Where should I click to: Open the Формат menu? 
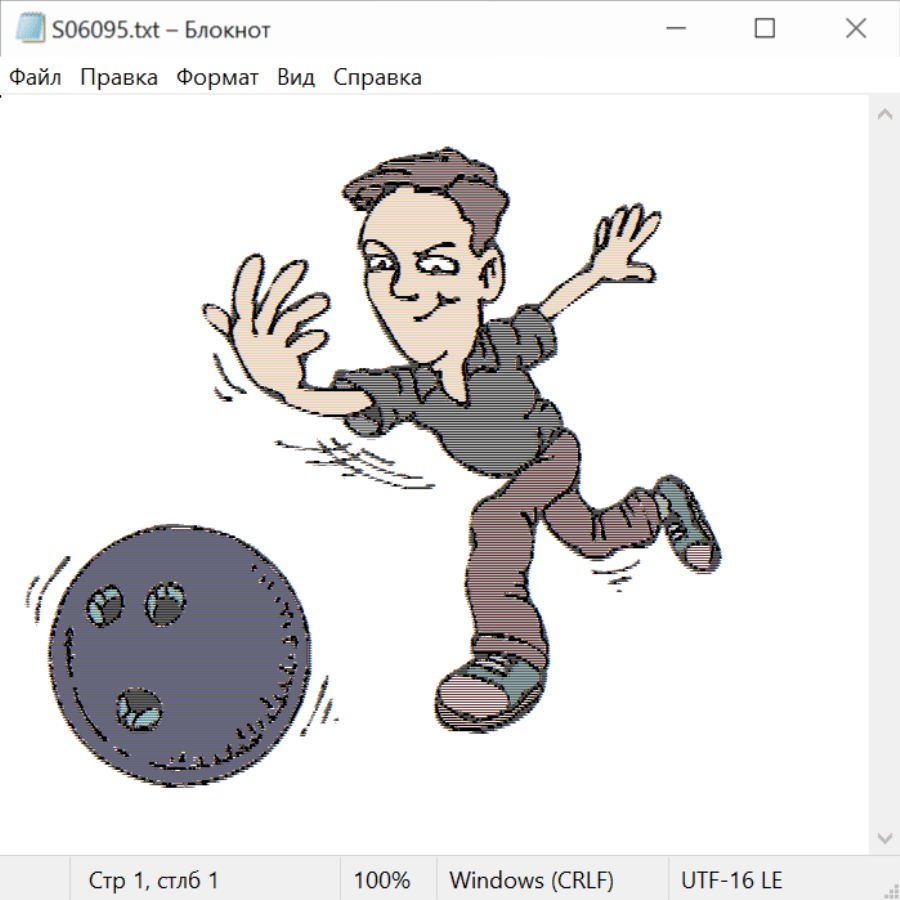click(217, 77)
